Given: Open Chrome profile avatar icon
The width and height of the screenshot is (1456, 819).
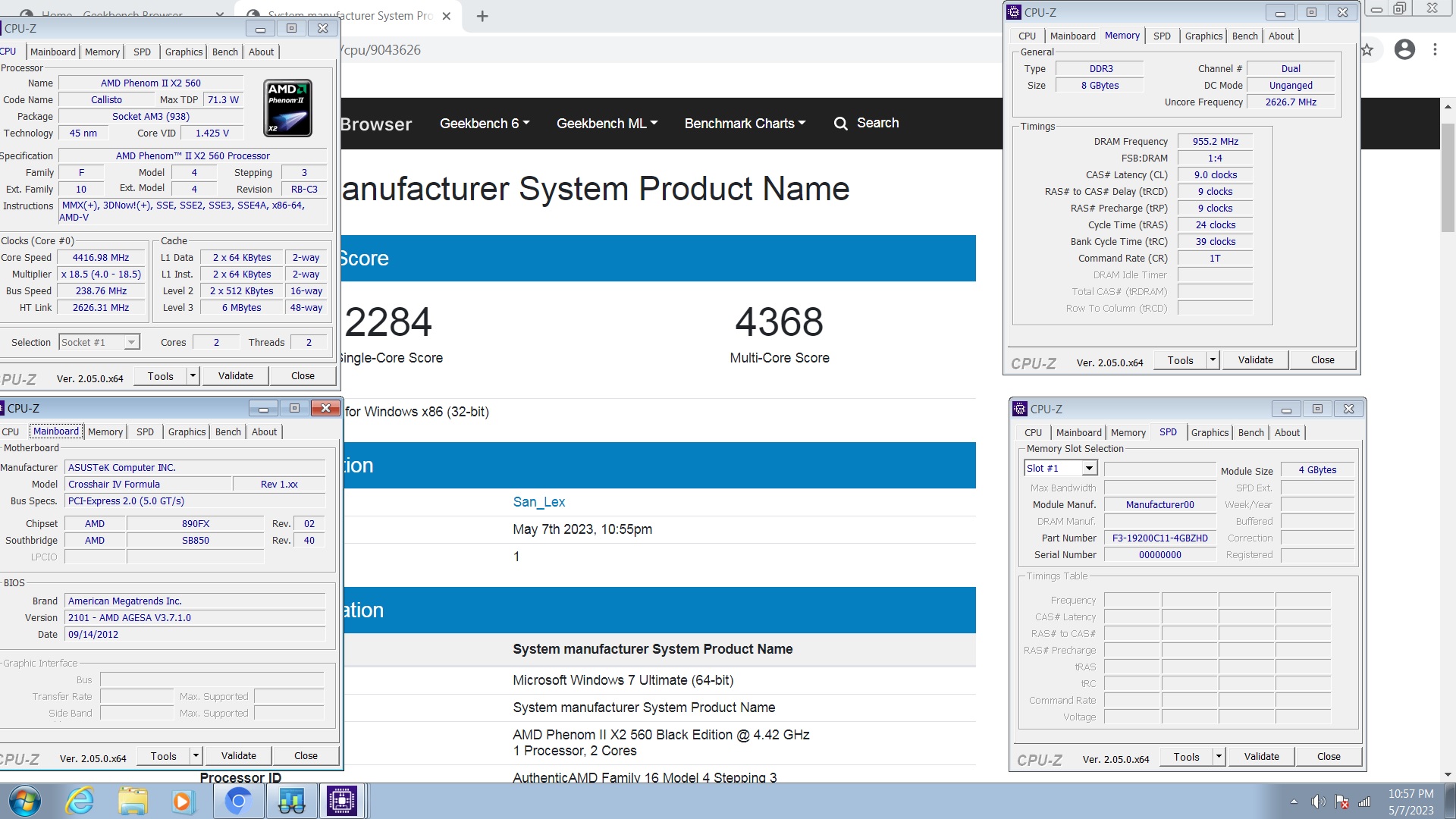Looking at the screenshot, I should point(1404,50).
